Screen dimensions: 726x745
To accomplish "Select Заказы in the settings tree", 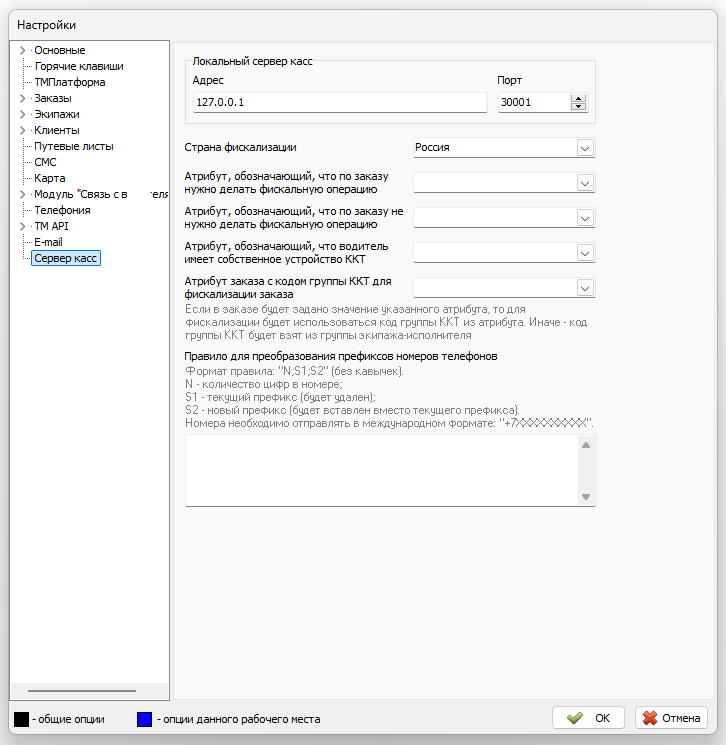I will (53, 98).
